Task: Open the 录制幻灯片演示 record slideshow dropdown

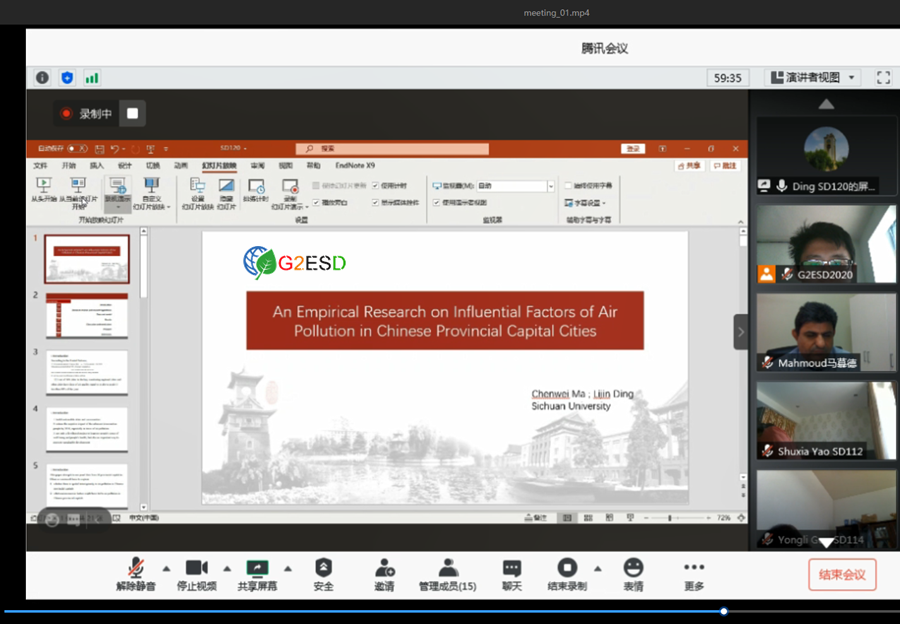Action: tap(290, 193)
